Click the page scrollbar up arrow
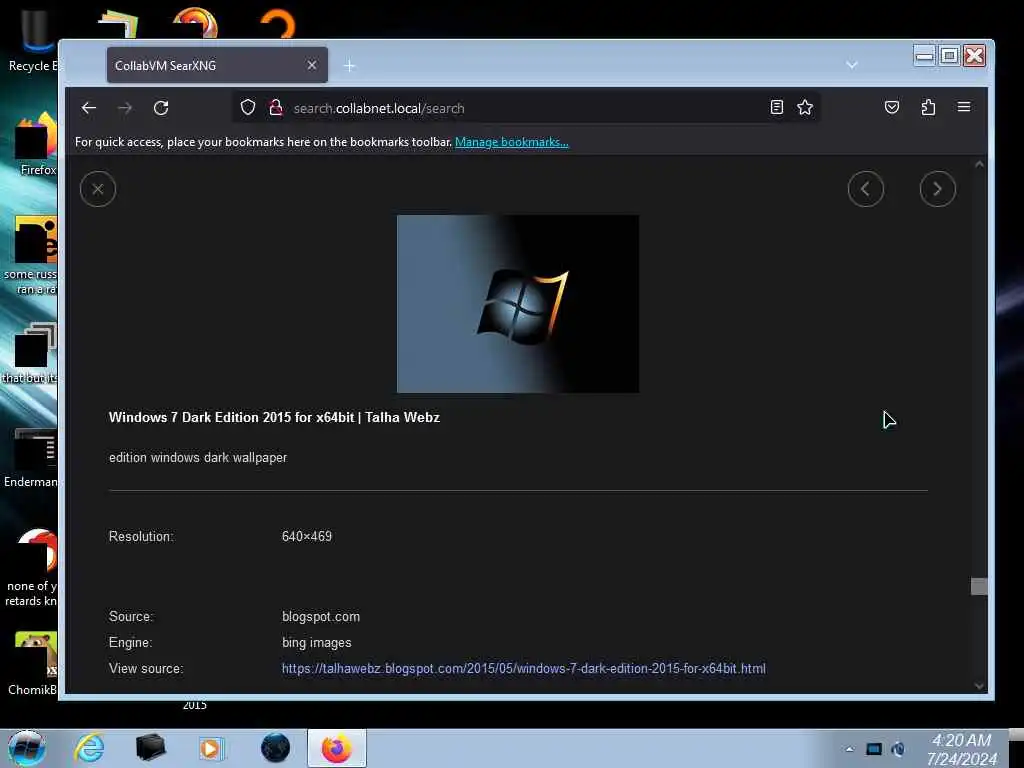Screen dimensions: 1024x768 (979, 164)
